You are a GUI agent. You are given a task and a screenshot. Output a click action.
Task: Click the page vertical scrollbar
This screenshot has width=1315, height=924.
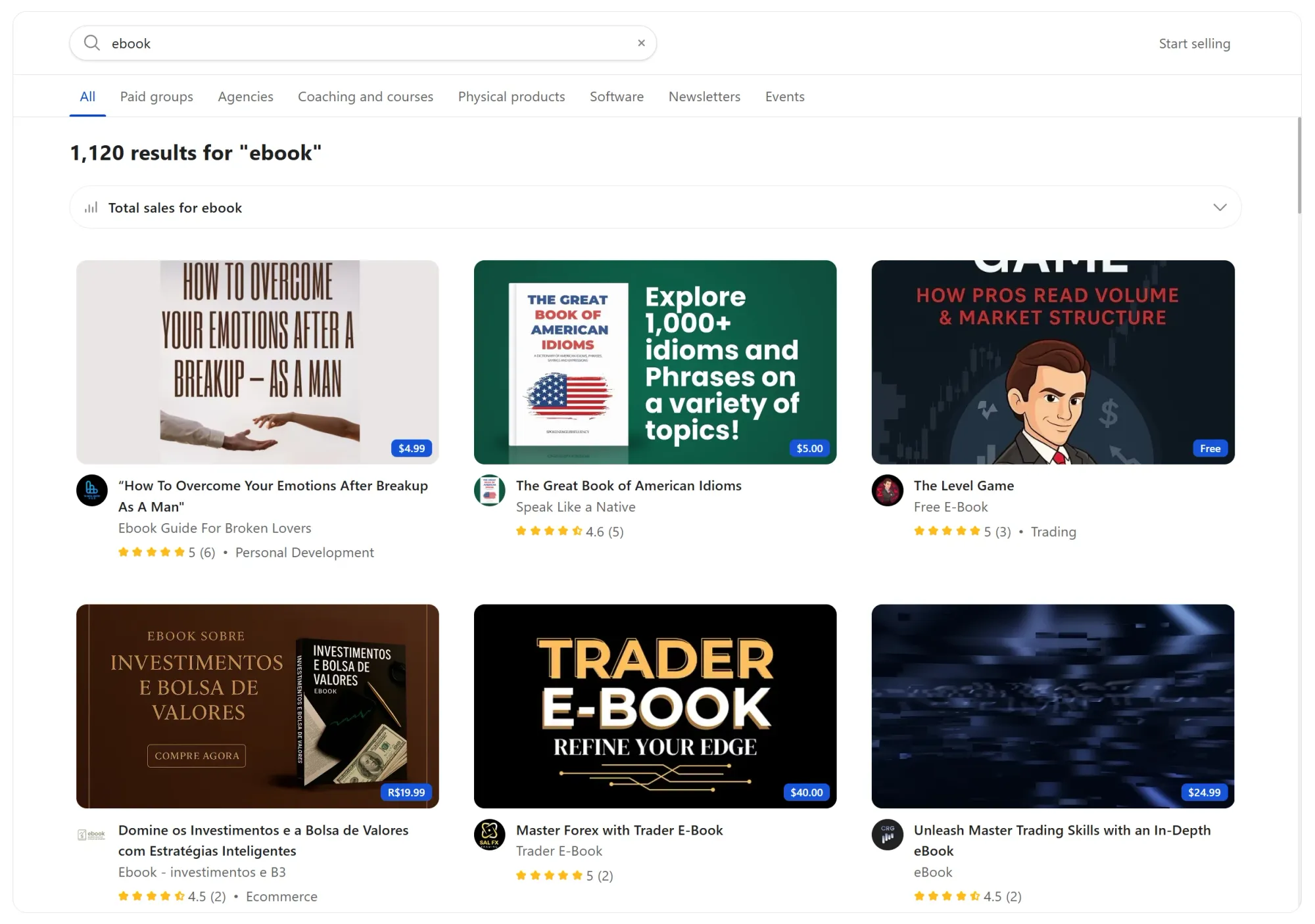[1299, 166]
